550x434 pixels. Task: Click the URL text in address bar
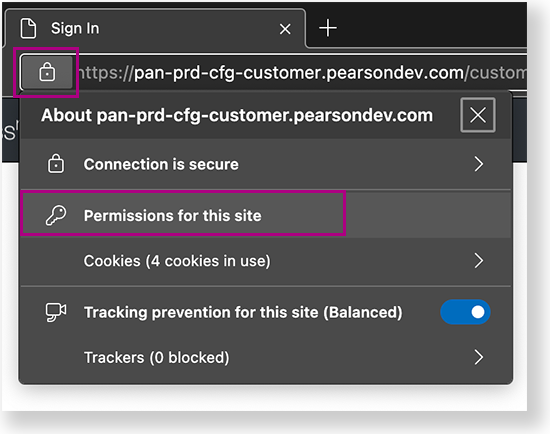(302, 73)
